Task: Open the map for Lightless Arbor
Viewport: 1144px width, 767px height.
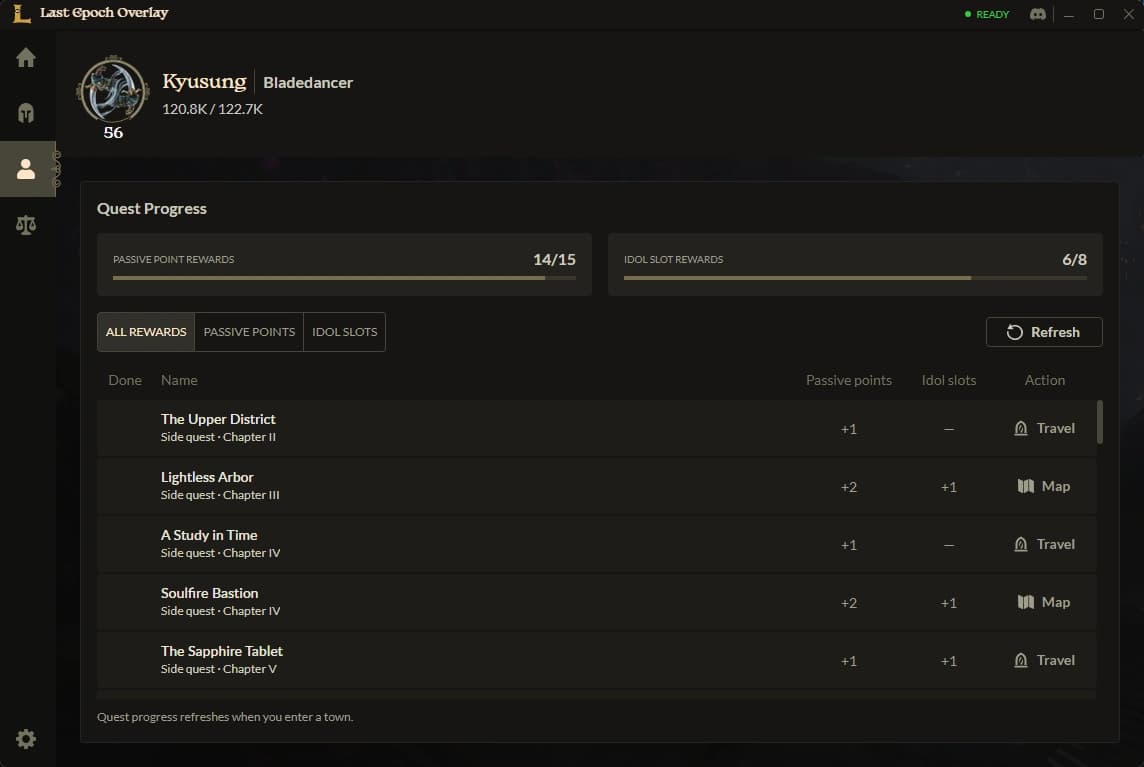Action: pos(1044,486)
